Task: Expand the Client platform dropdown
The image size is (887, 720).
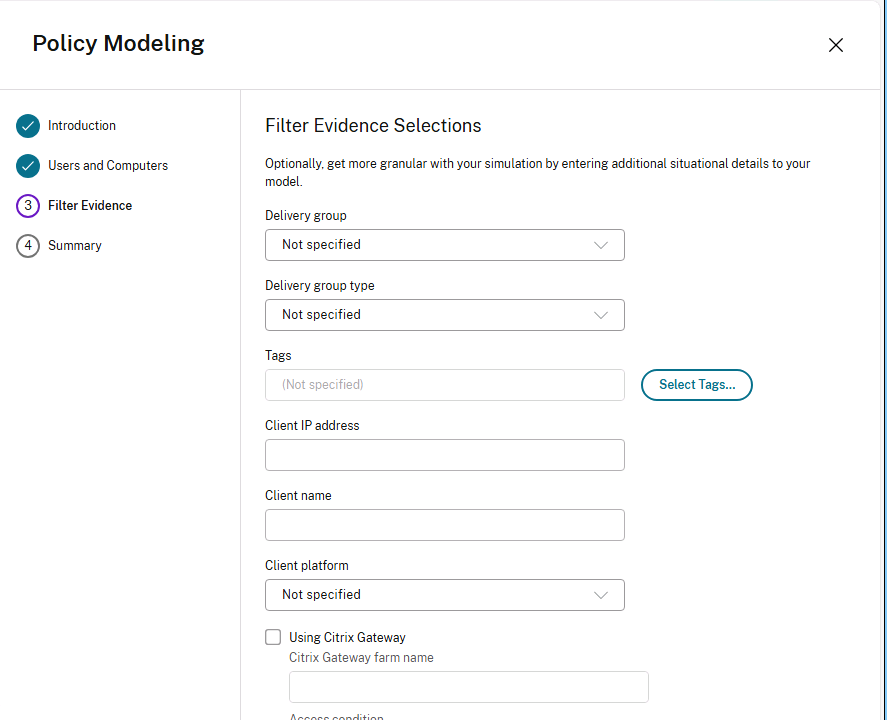Action: pyautogui.click(x=445, y=595)
